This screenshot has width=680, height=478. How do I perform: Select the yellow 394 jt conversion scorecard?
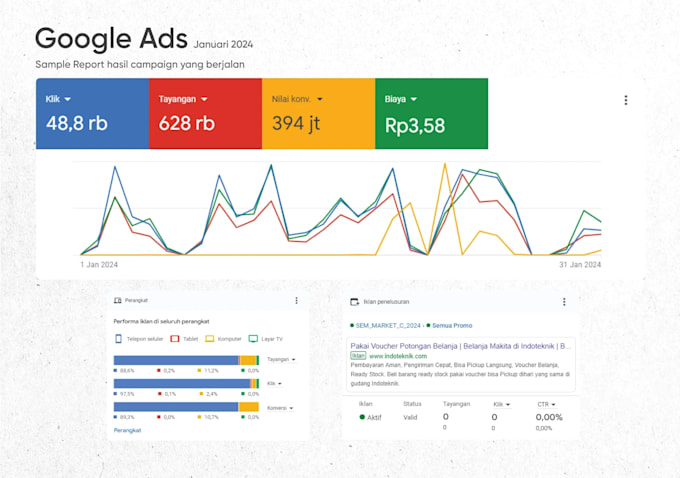[x=319, y=114]
